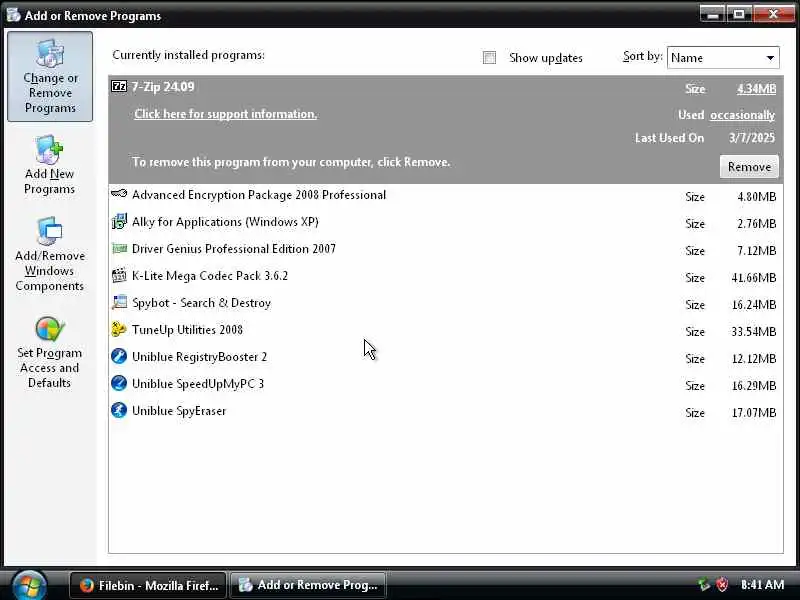Click the 3/7/2025 last used date
This screenshot has height=600, width=800.
752,138
